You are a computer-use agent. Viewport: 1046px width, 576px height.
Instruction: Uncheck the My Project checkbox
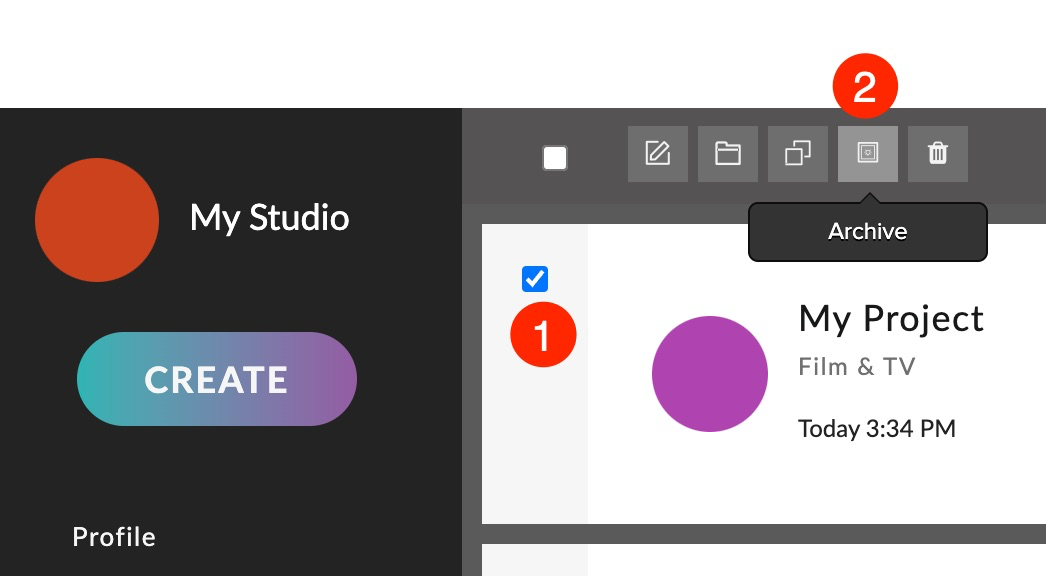535,279
